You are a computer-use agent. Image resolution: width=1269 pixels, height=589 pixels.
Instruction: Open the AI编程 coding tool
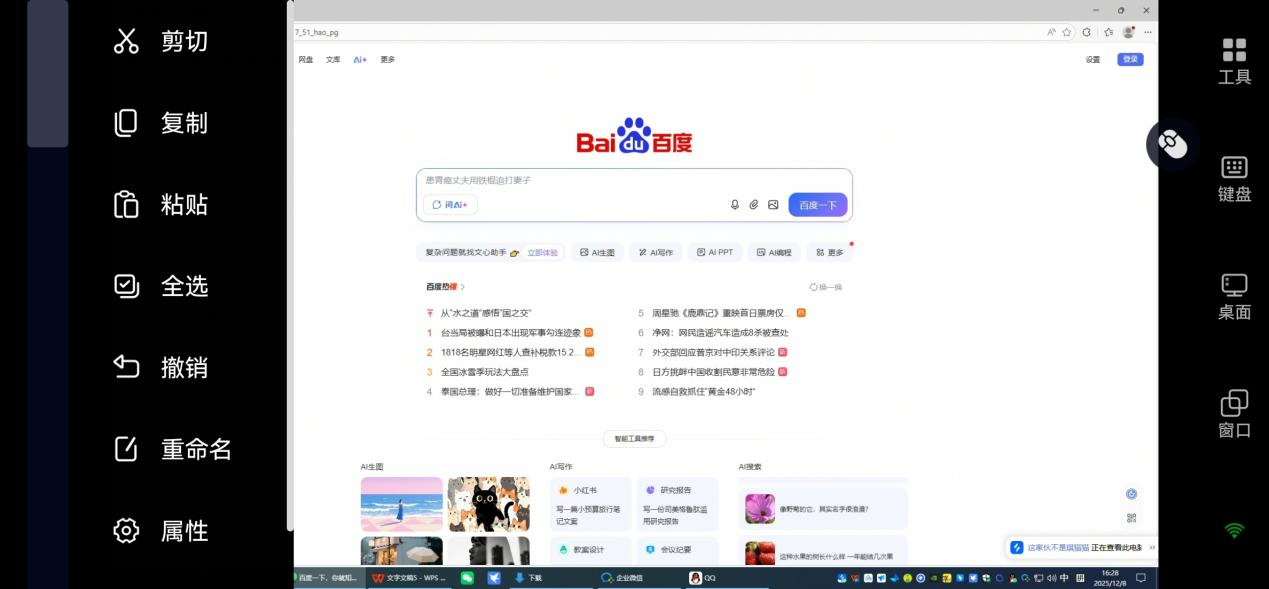[774, 252]
